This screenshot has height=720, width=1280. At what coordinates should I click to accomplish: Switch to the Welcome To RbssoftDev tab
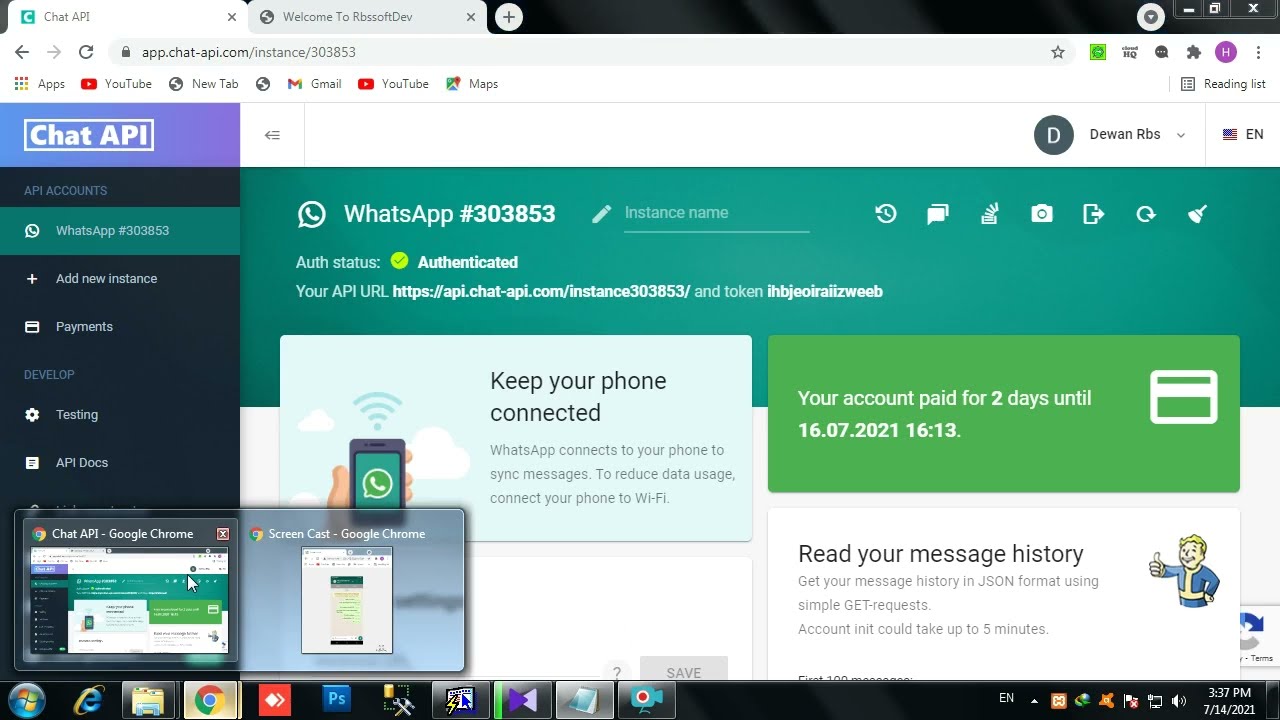pos(365,17)
